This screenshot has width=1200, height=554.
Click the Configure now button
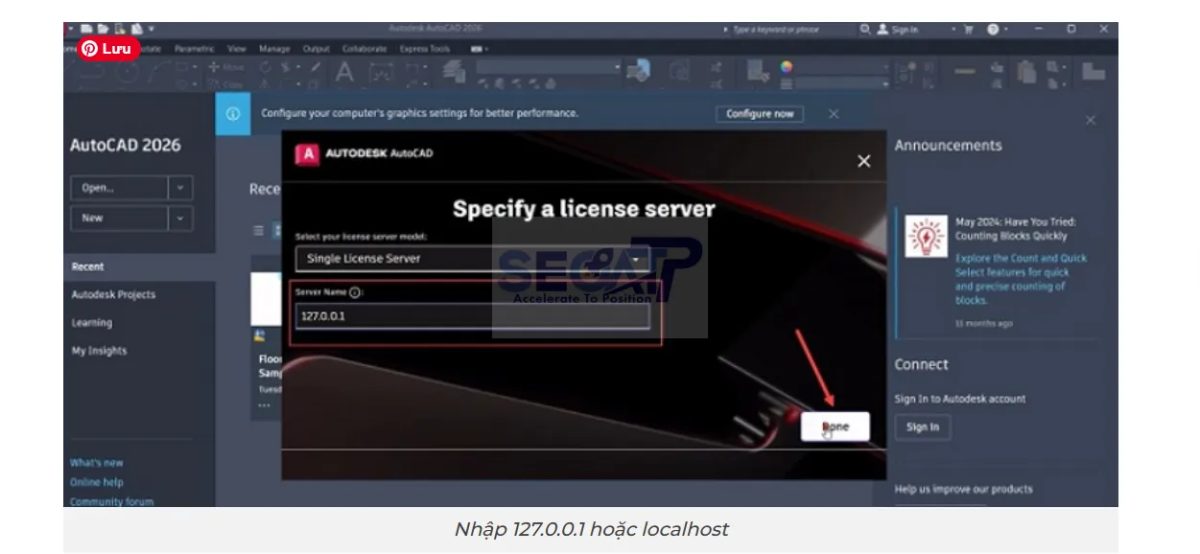click(x=760, y=114)
